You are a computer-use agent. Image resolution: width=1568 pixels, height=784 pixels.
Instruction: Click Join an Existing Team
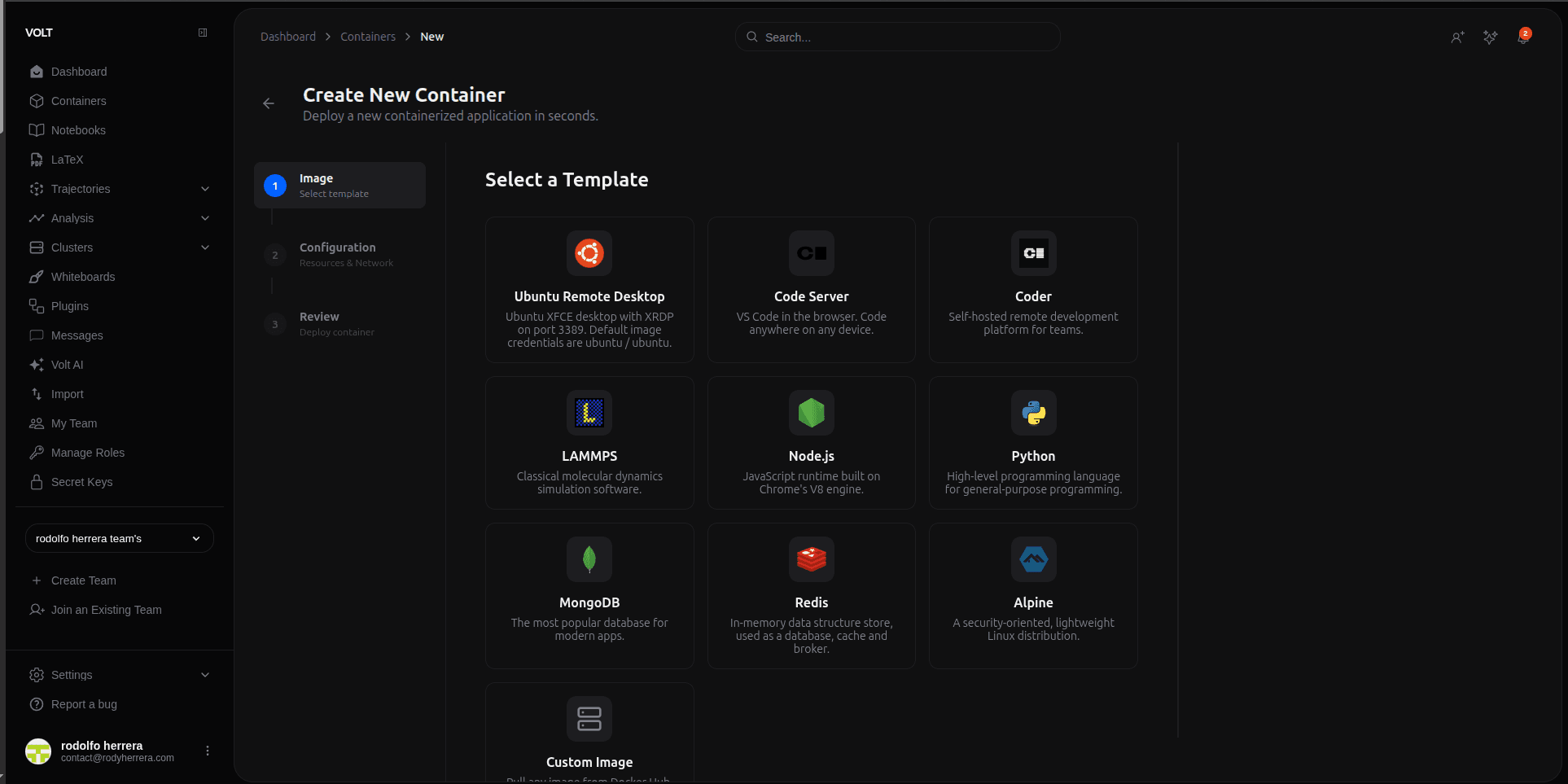tap(105, 610)
